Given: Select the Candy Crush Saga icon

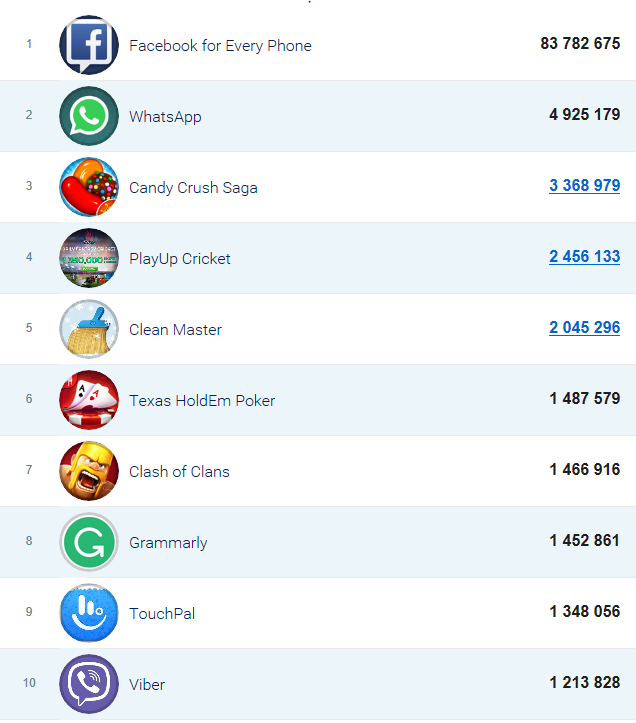Looking at the screenshot, I should pos(89,187).
